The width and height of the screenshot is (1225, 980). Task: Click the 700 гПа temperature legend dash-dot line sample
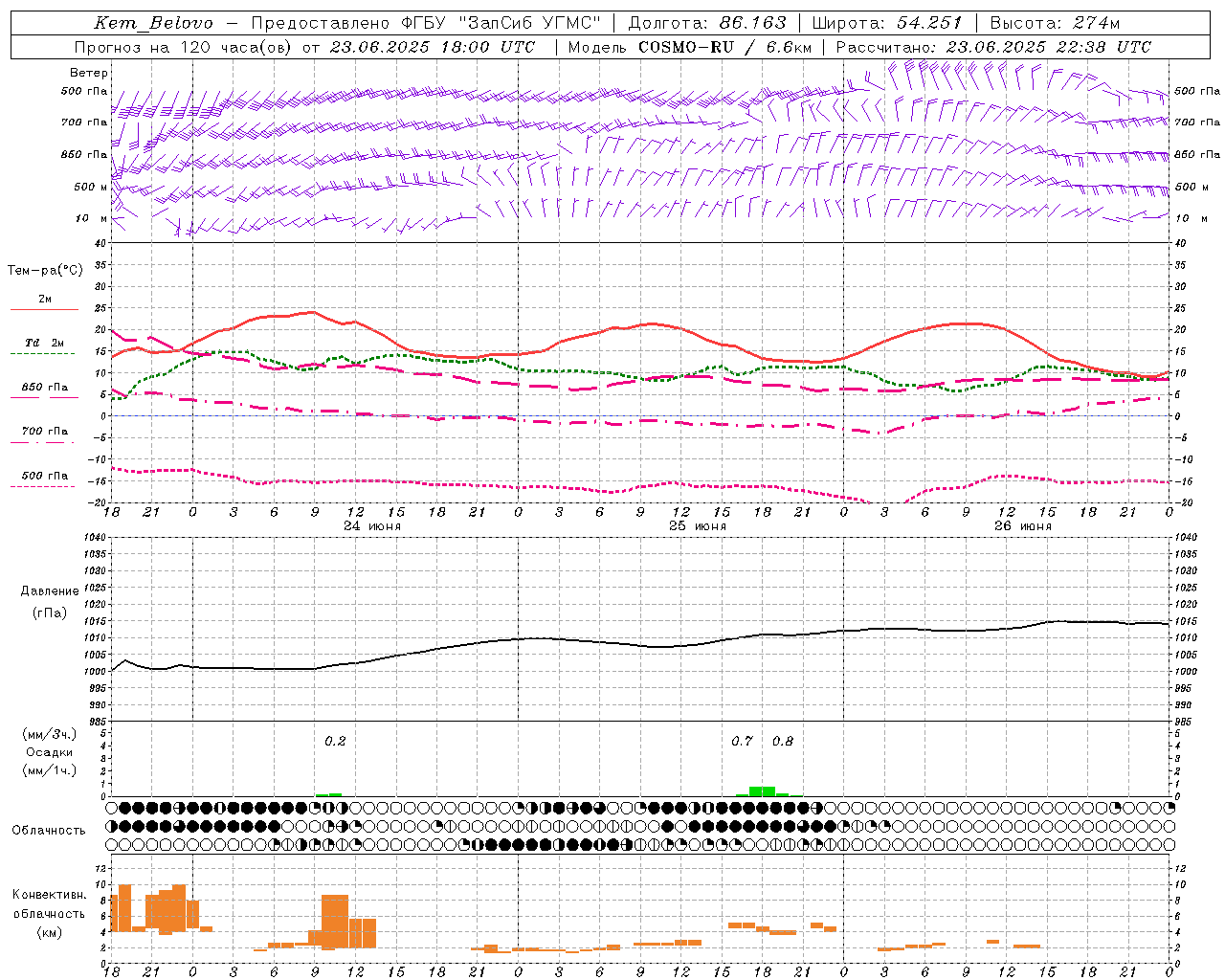(44, 443)
